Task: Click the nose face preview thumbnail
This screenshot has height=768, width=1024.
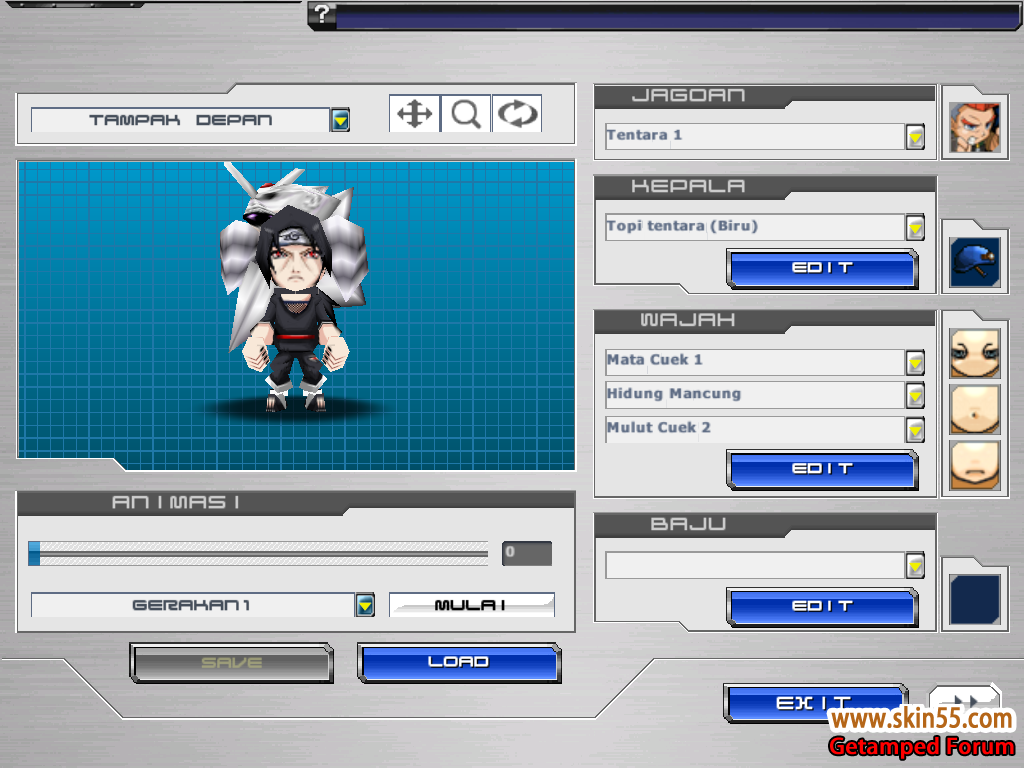Action: point(974,409)
